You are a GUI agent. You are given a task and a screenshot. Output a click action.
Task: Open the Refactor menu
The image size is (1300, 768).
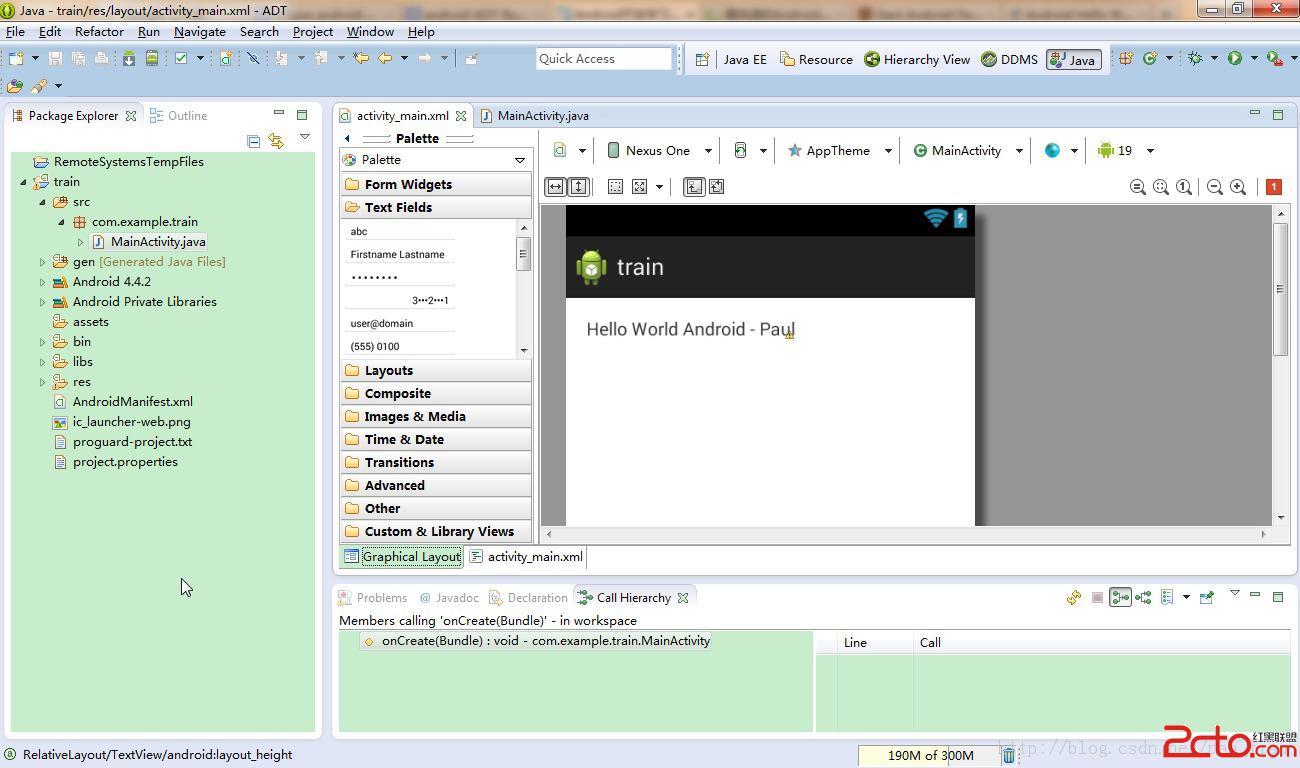[99, 32]
